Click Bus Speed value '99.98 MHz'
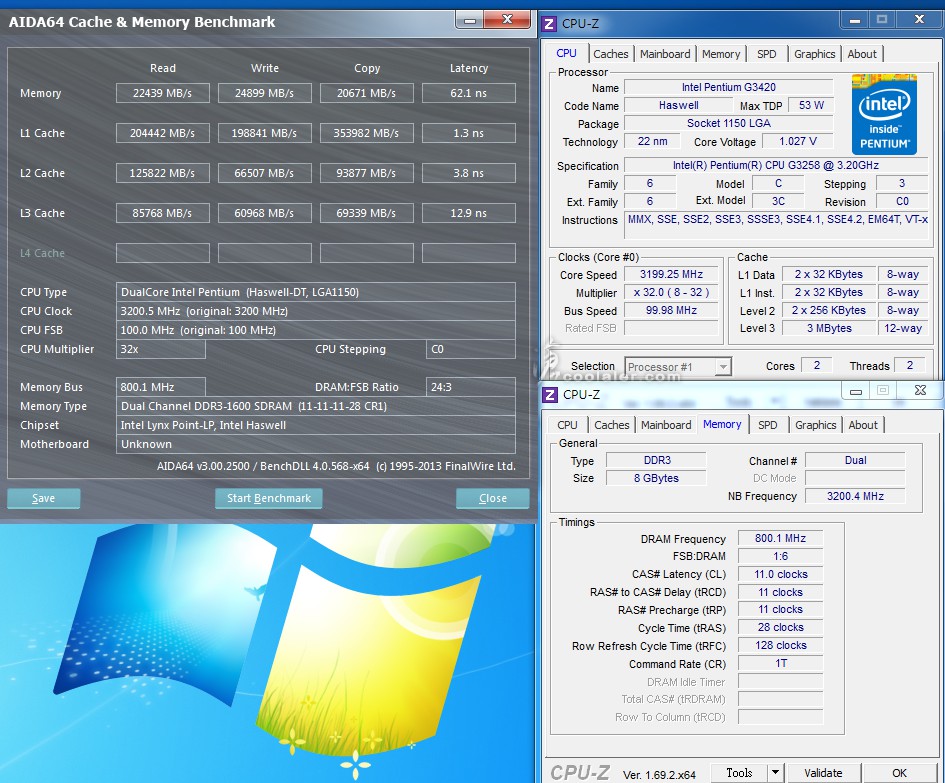 point(671,310)
